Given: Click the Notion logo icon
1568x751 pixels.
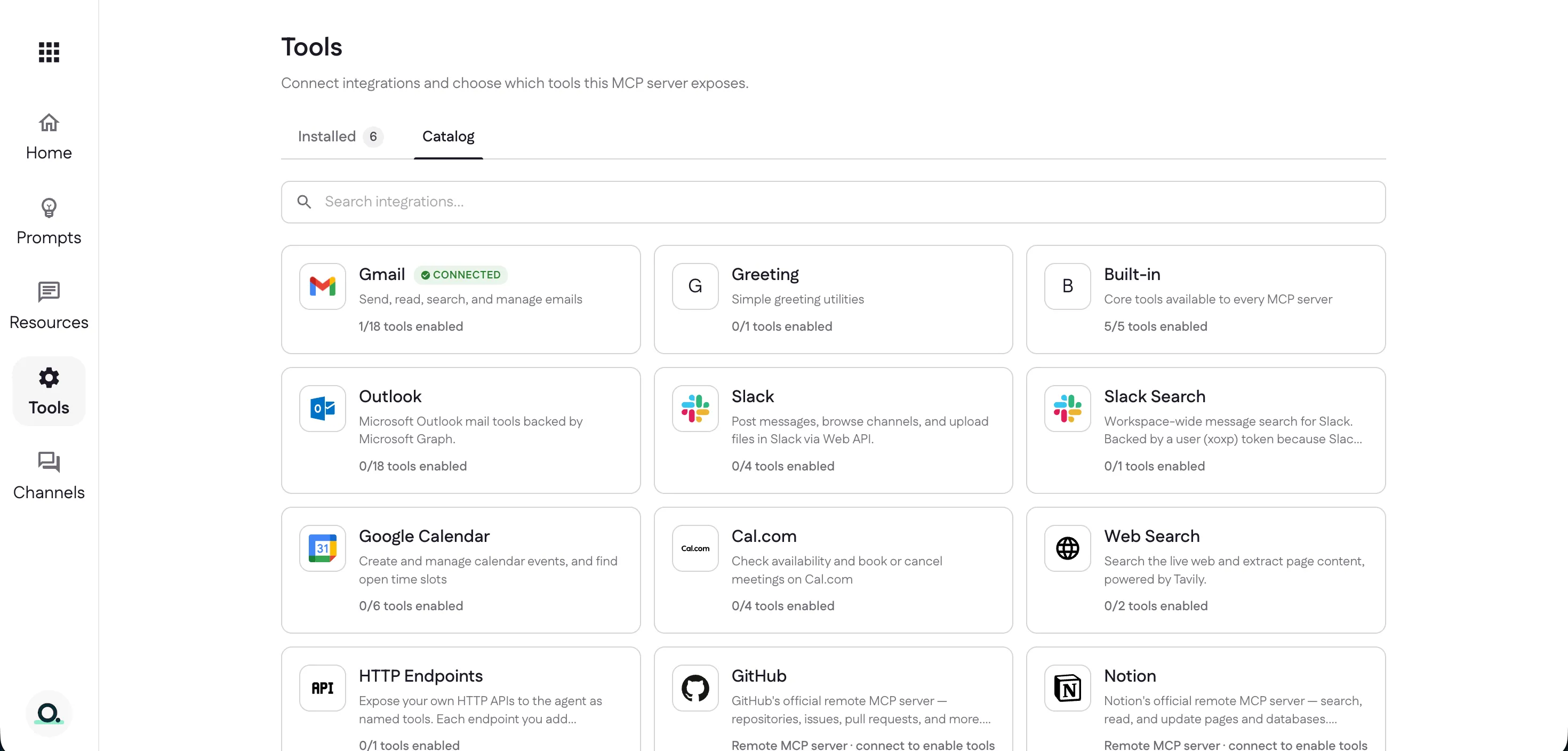Looking at the screenshot, I should click(1068, 688).
